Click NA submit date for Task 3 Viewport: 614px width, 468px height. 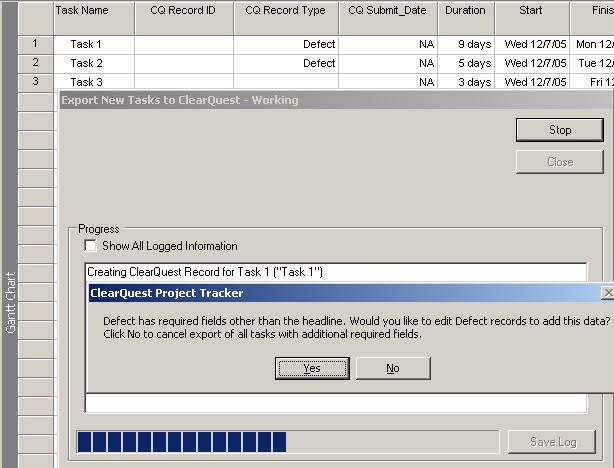[x=388, y=81]
